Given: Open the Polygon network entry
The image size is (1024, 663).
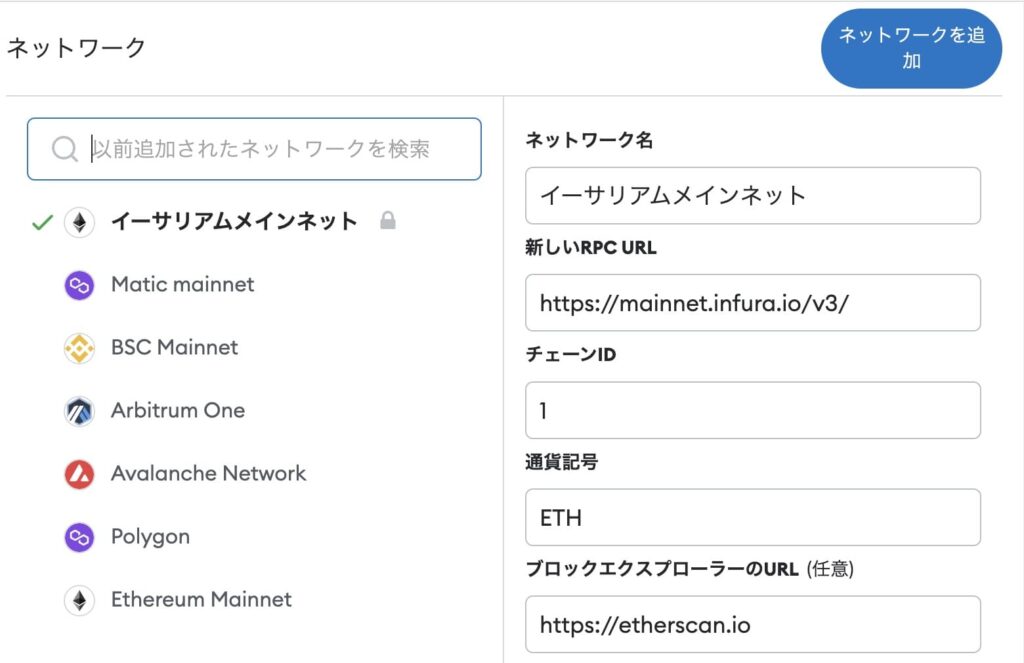Looking at the screenshot, I should [x=150, y=537].
